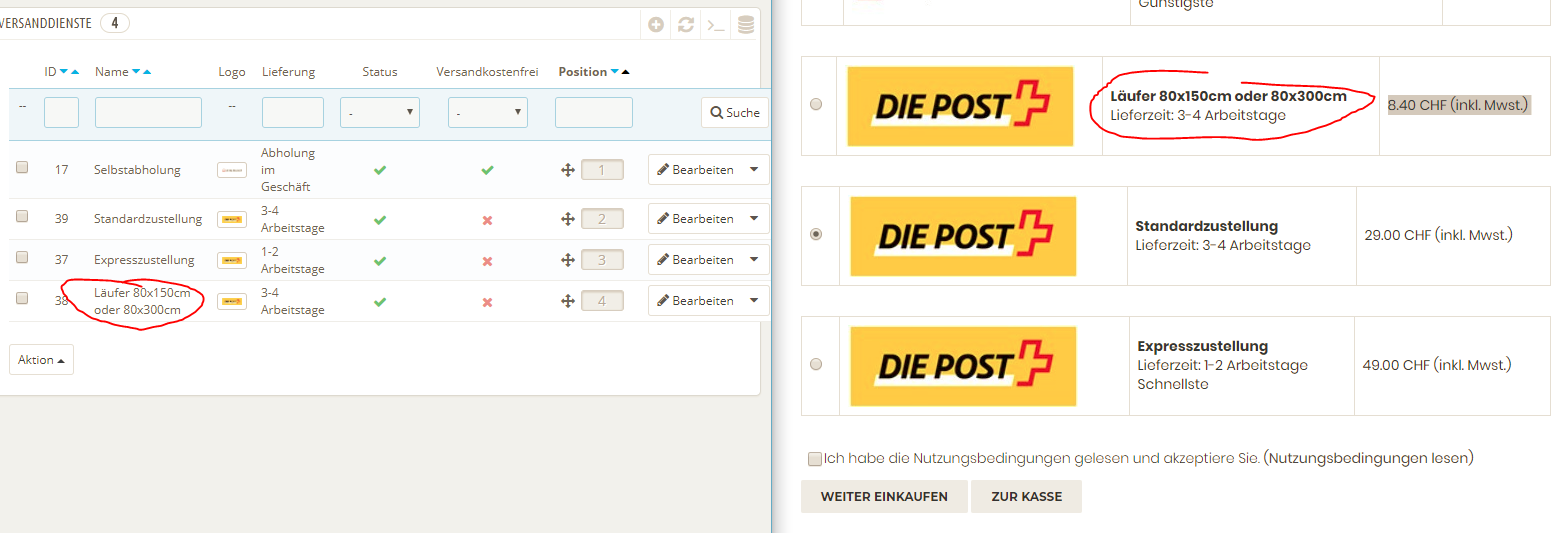The image size is (1561, 533).
Task: Expand Bearbeiten options arrow for Läufer 80x150cm
Action: click(x=754, y=301)
